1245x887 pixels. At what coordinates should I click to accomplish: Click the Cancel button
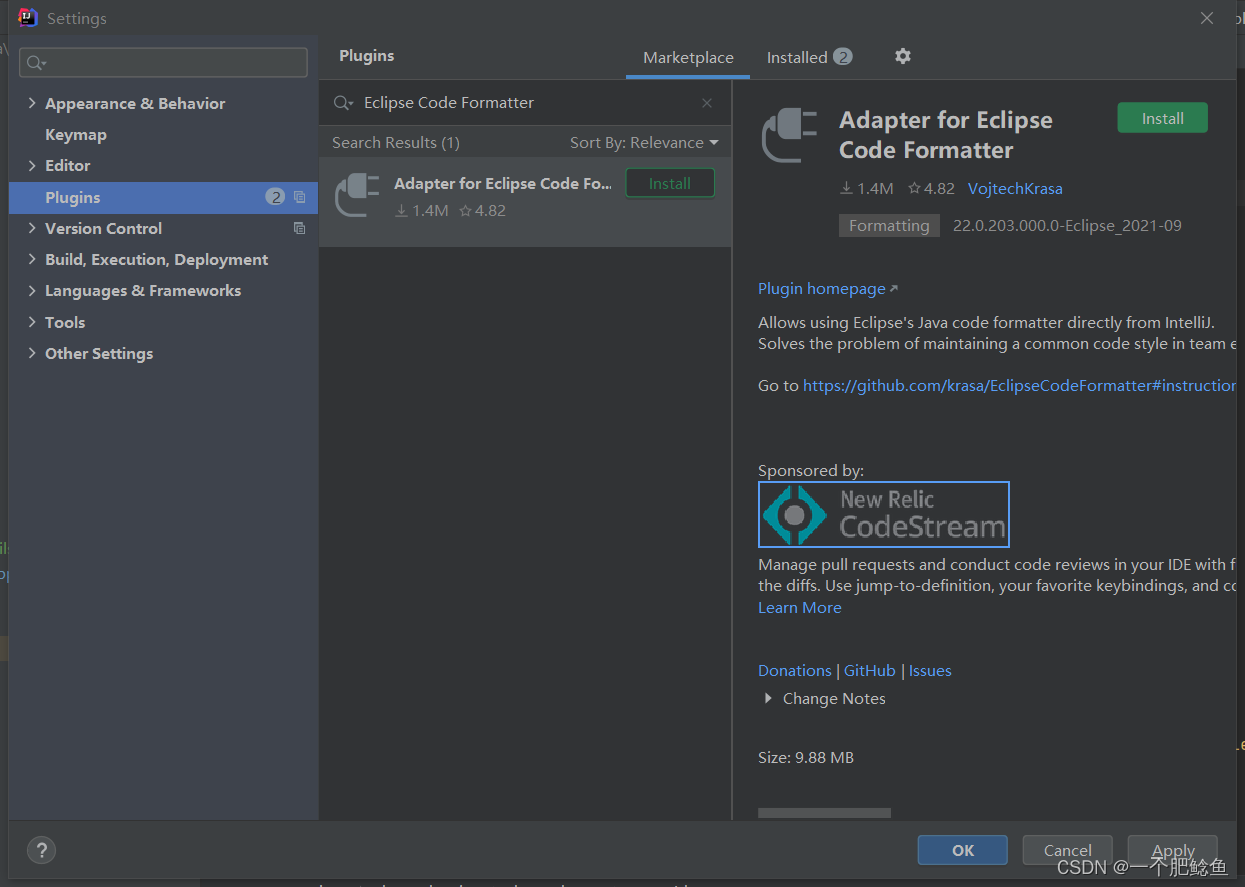click(1067, 850)
